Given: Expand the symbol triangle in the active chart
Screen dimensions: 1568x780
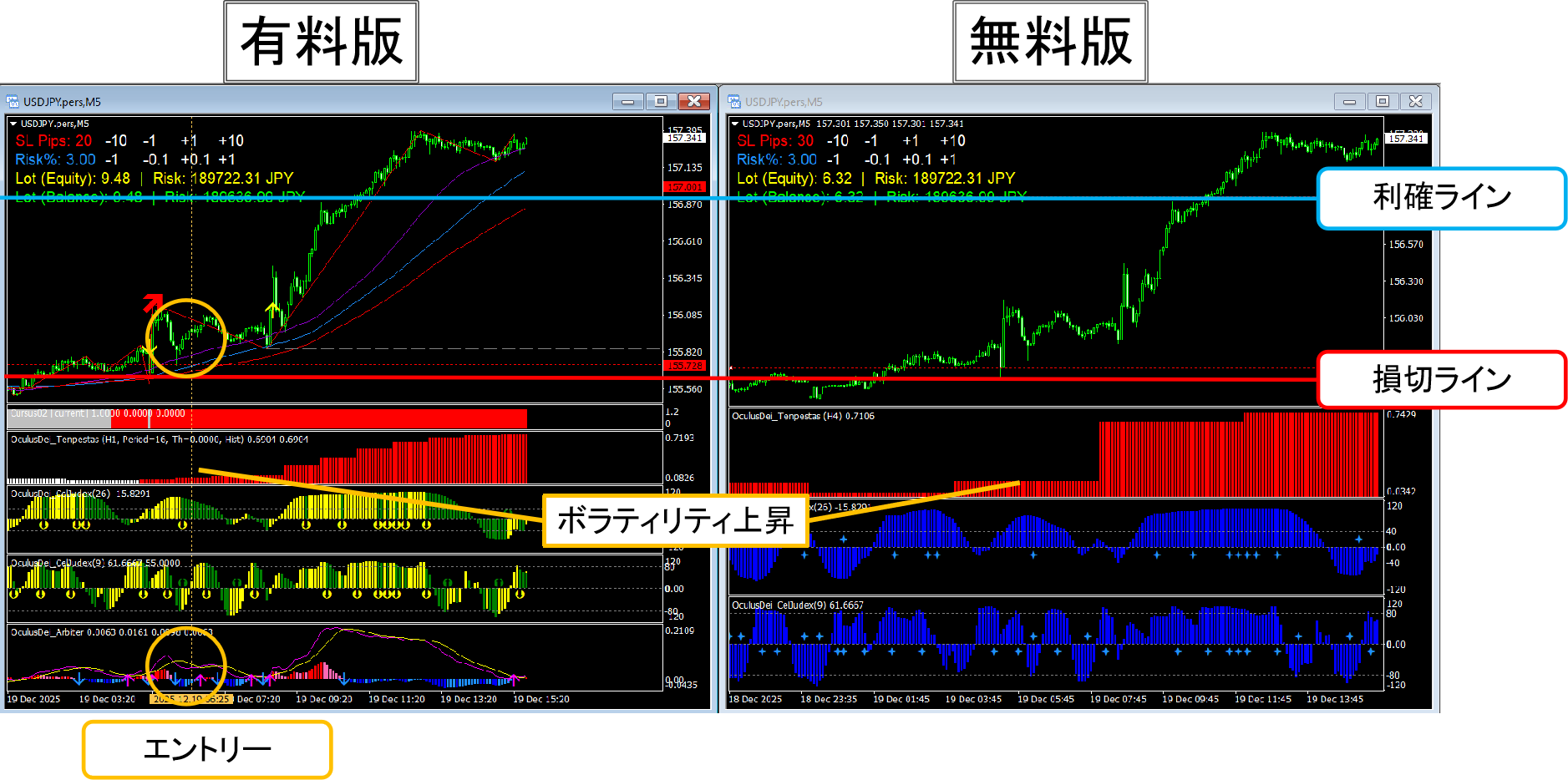Looking at the screenshot, I should click(x=13, y=124).
